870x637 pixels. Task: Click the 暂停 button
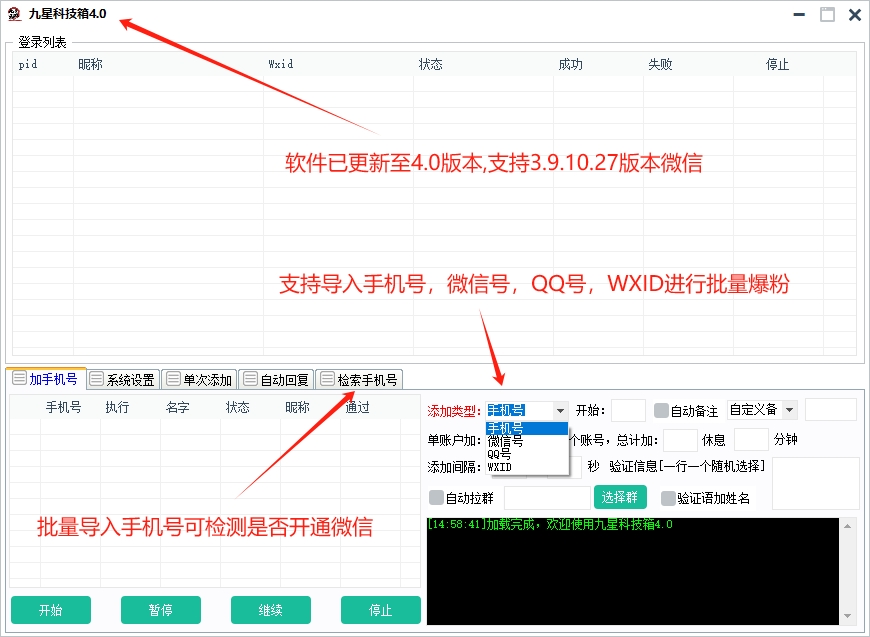(x=161, y=610)
